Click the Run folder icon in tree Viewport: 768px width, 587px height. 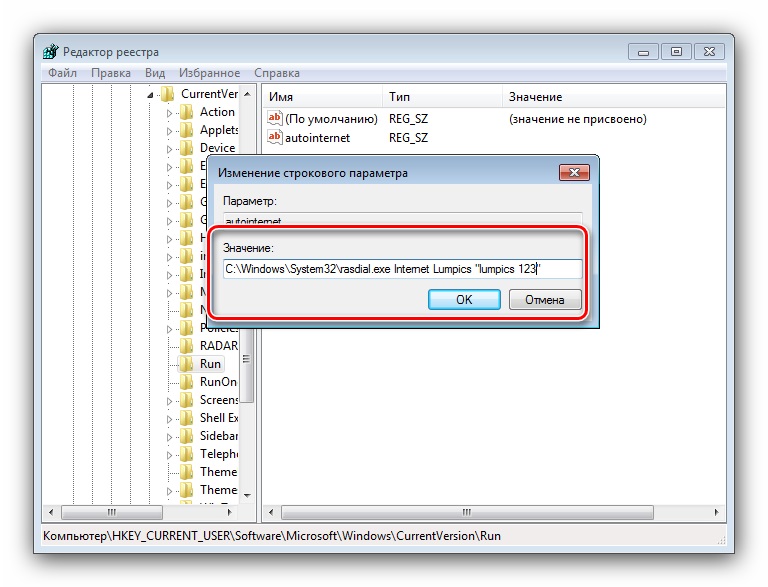tap(187, 364)
